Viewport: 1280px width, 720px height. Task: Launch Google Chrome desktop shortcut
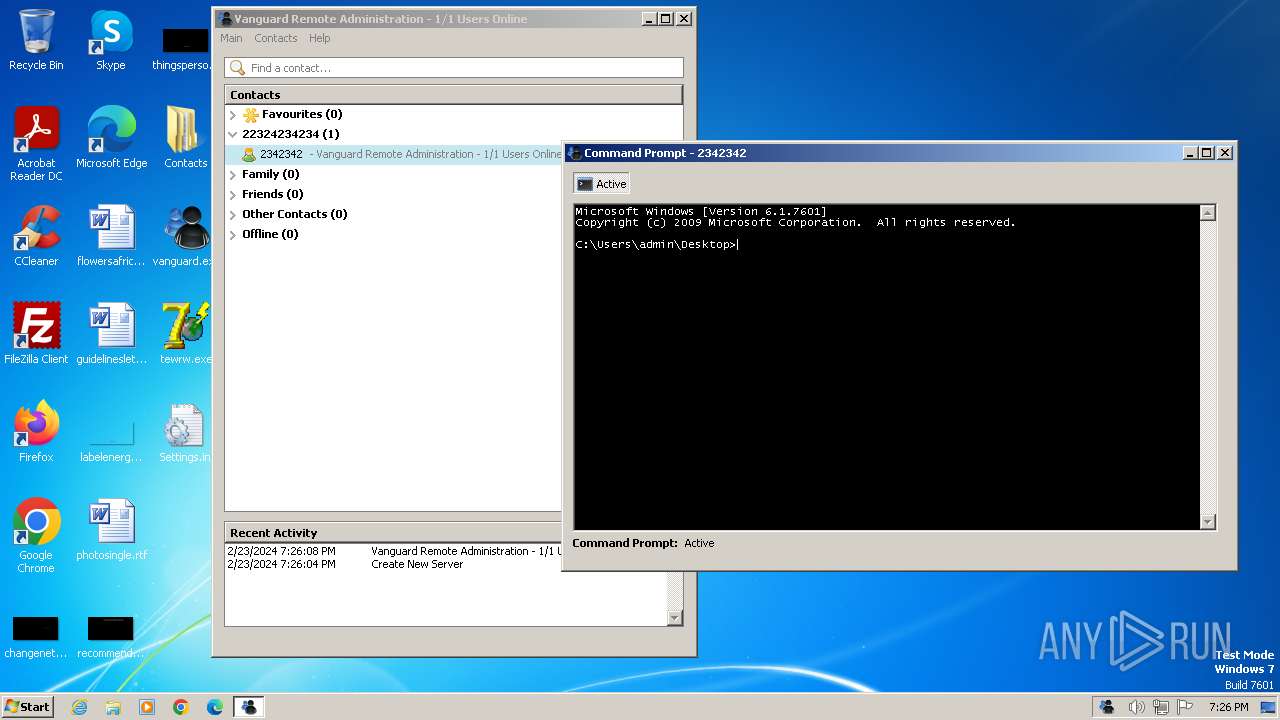36,536
